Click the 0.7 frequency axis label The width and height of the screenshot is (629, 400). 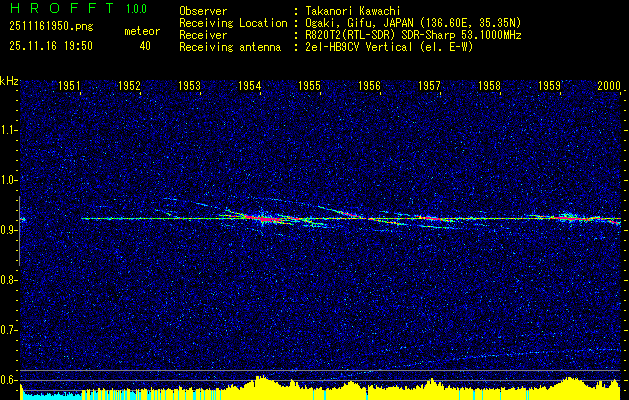pos(9,330)
